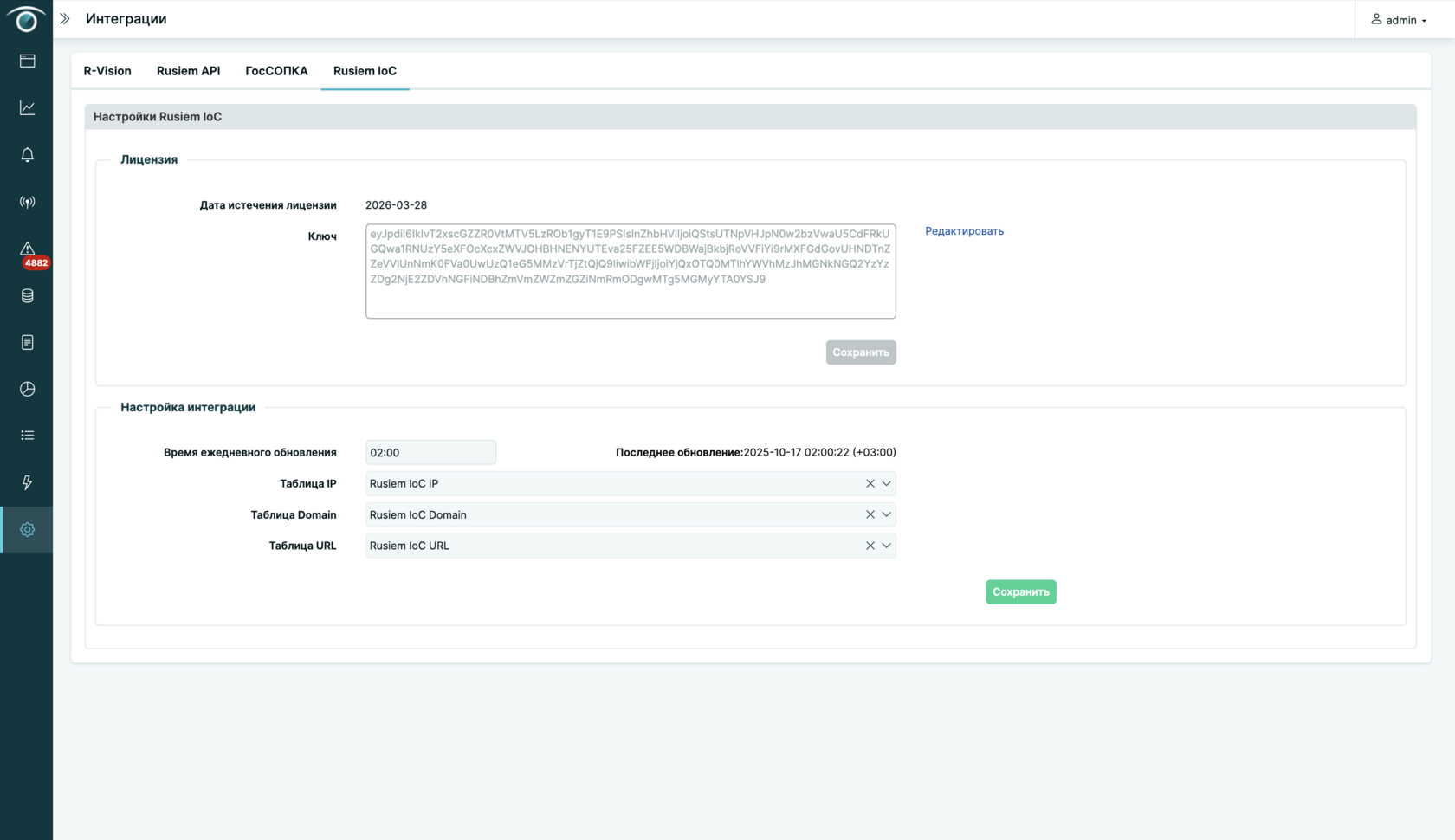The image size is (1455, 840).
Task: Open the broadcast antenna sidebar icon
Action: pyautogui.click(x=28, y=202)
